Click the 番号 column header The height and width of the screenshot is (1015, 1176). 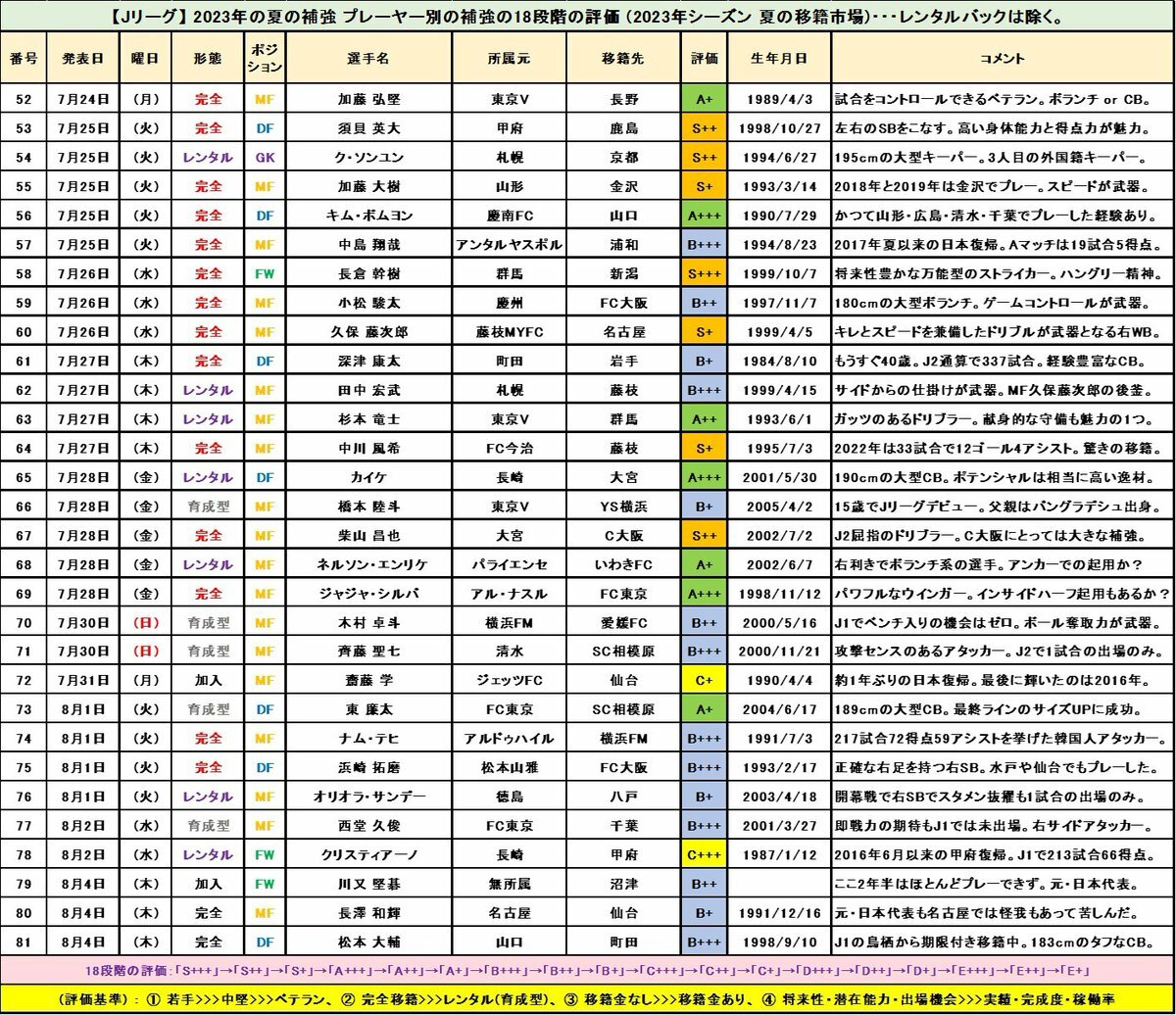[24, 59]
